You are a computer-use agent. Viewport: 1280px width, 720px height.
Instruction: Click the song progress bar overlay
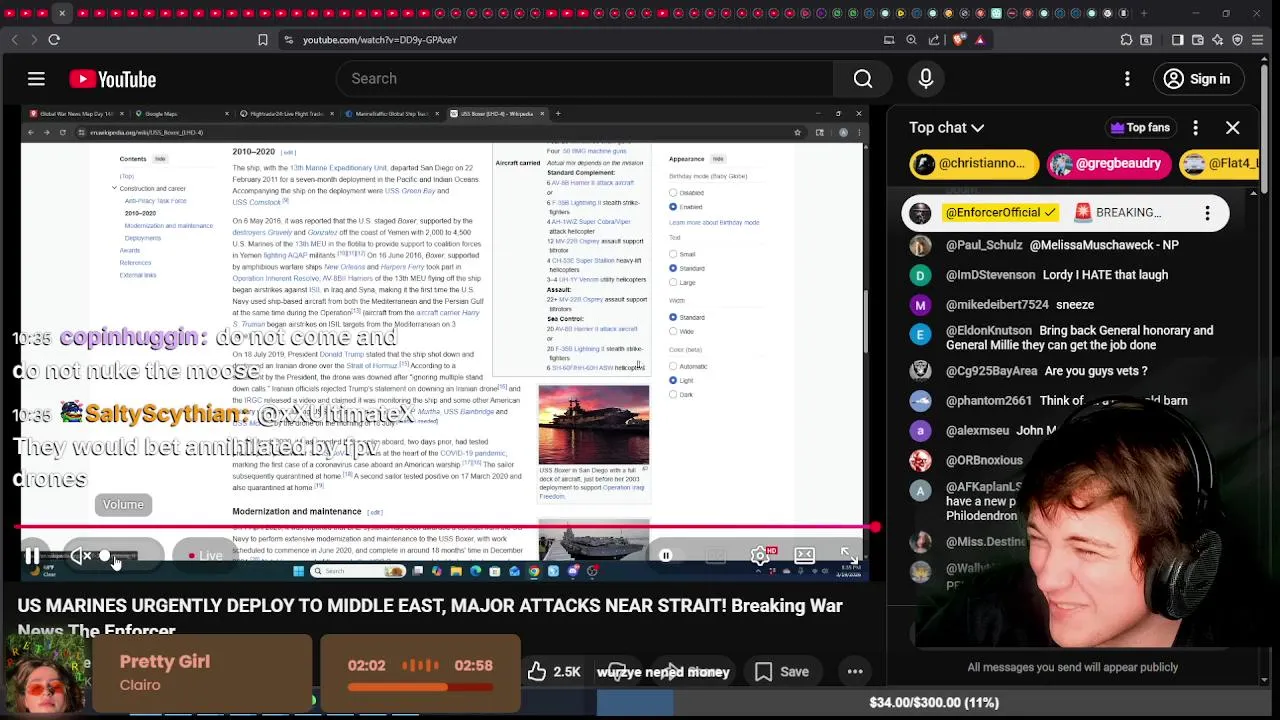click(420, 687)
